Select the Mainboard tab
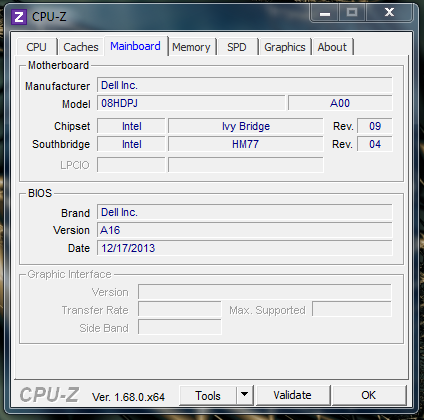This screenshot has width=424, height=420. point(135,46)
